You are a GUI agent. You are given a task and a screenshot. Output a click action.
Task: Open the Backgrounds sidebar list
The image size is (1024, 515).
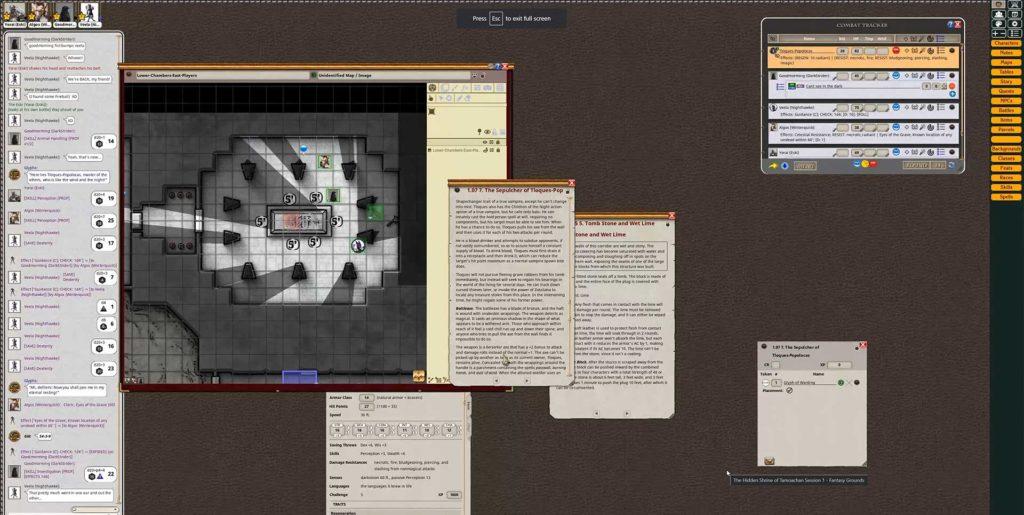pos(1006,149)
